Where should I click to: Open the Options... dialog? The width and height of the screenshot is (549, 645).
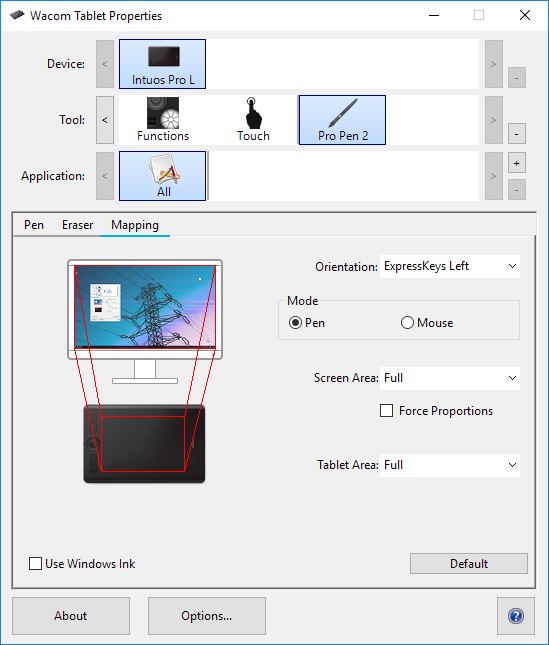[207, 616]
